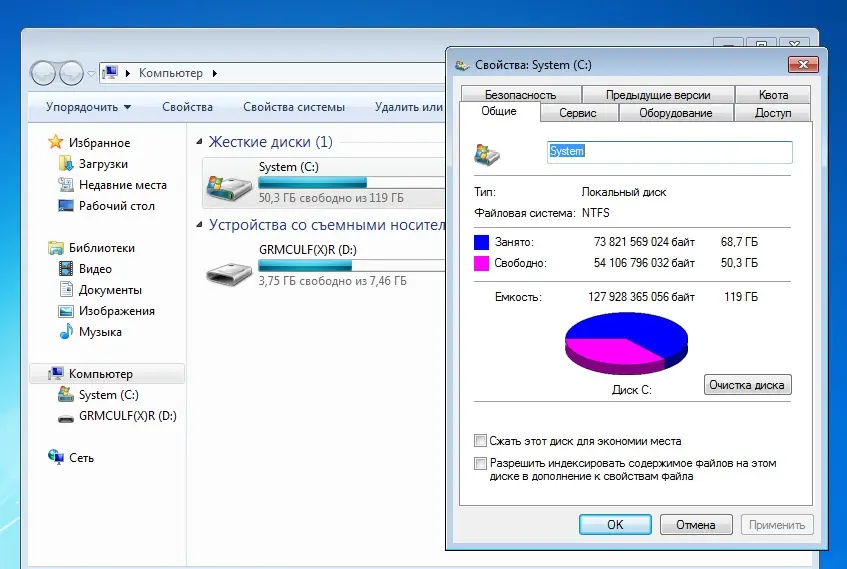Click Рабочий стол icon in sidebar
Image resolution: width=847 pixels, height=569 pixels.
click(x=66, y=205)
